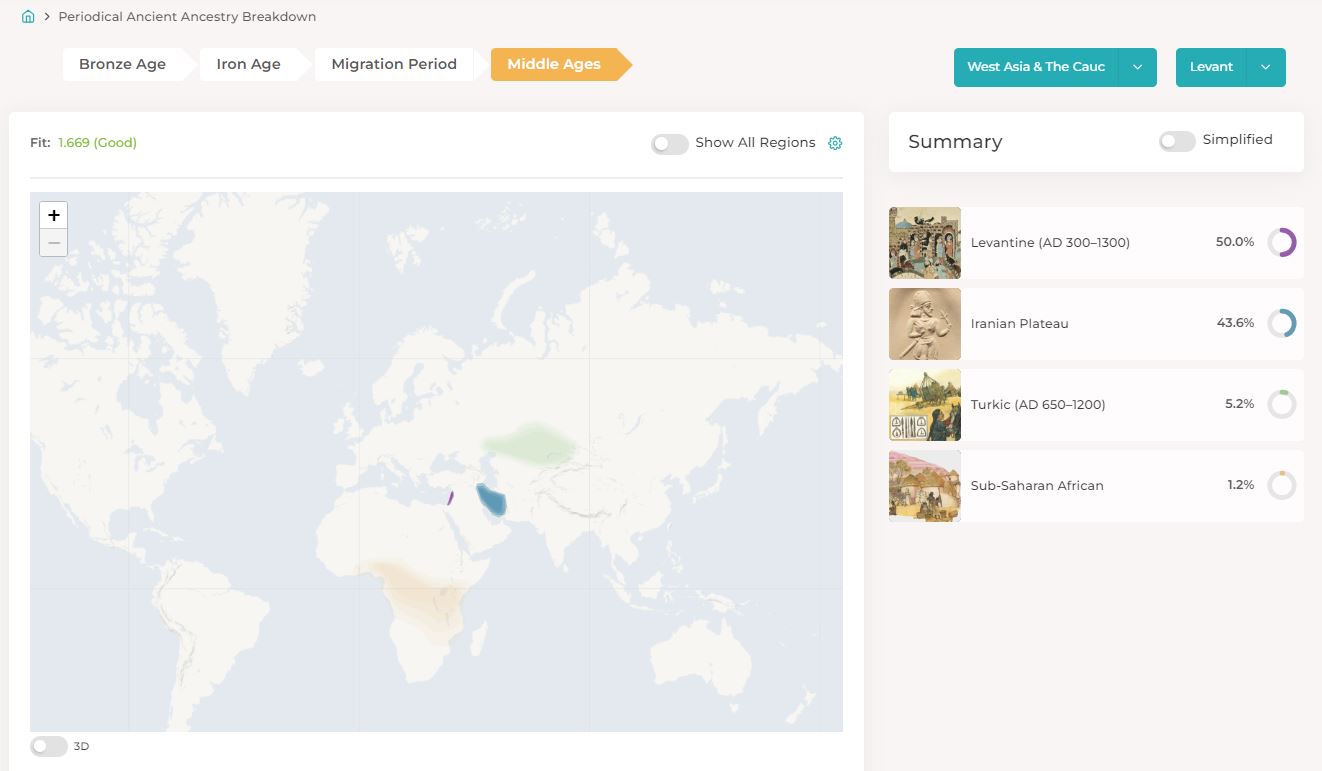Screen dimensions: 1322x771
Task: Click the Summary heading
Action: click(x=955, y=142)
